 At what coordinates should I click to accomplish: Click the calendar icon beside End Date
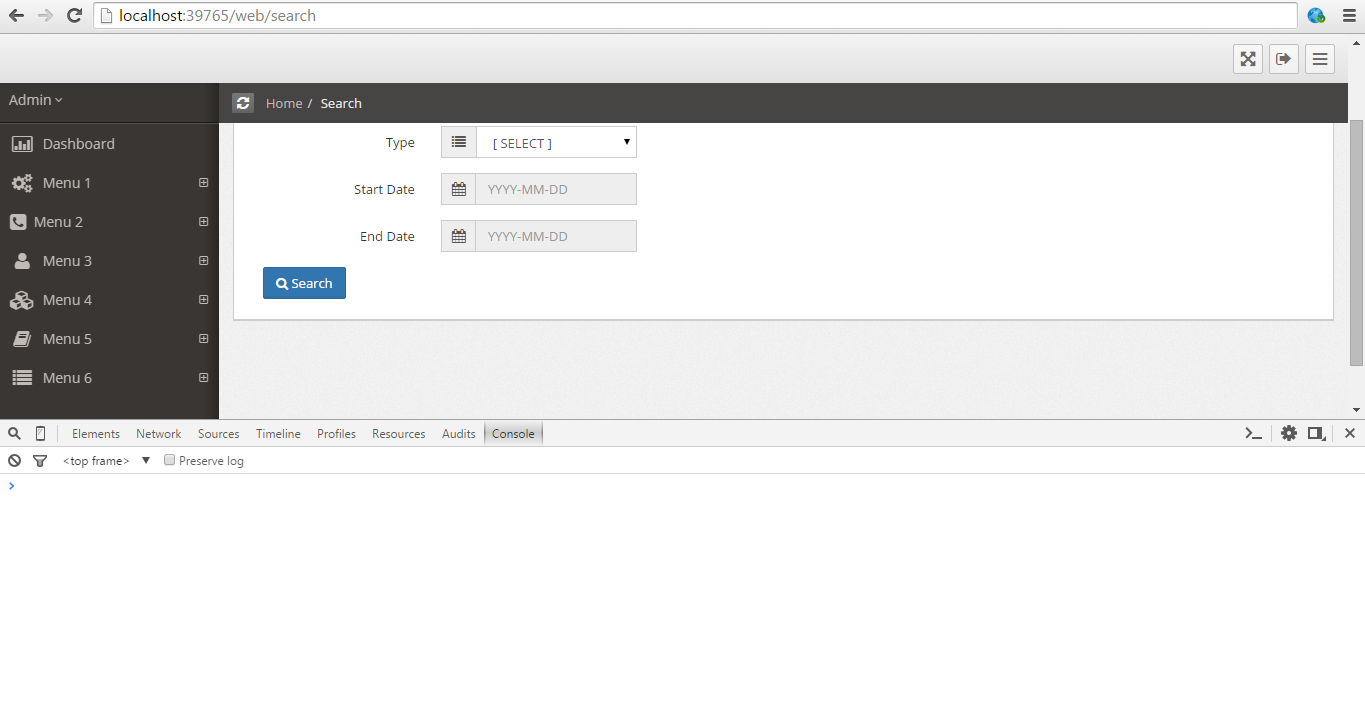click(458, 235)
